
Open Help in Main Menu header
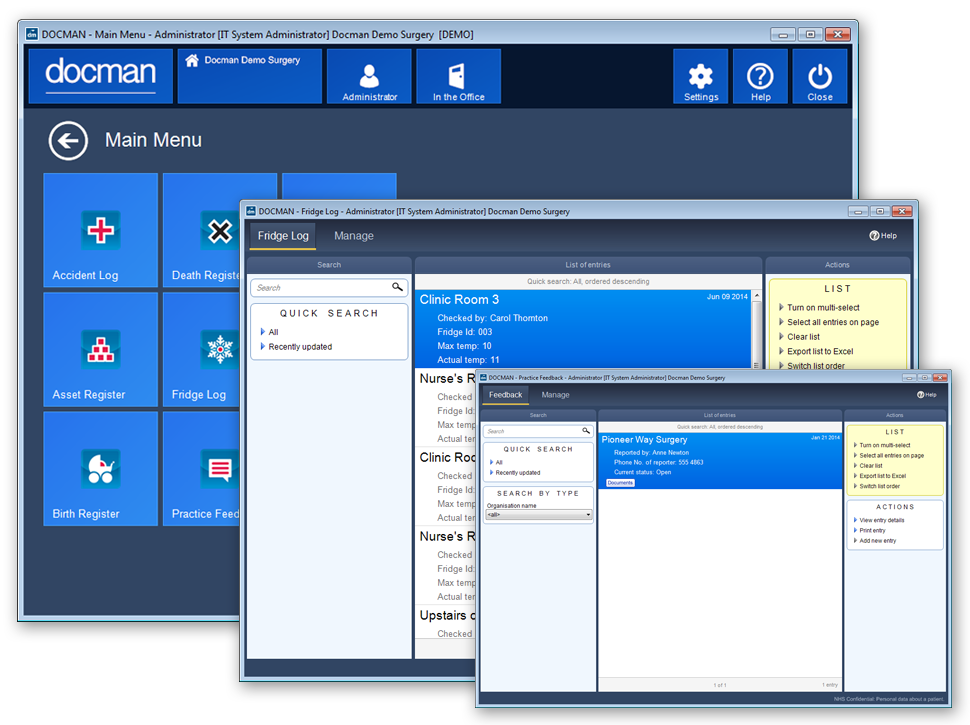760,76
